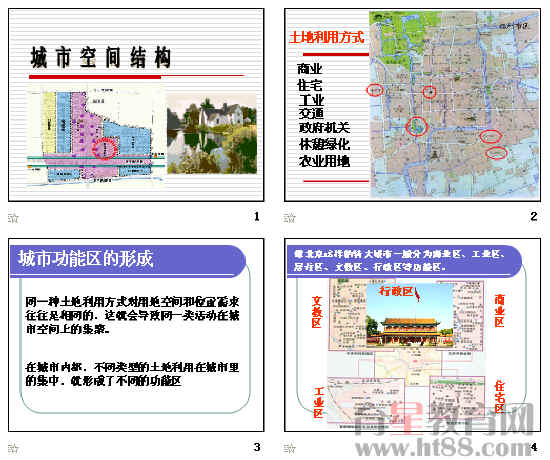
Task: Select the 城市空间结构 title on slide 1
Action: 101,57
